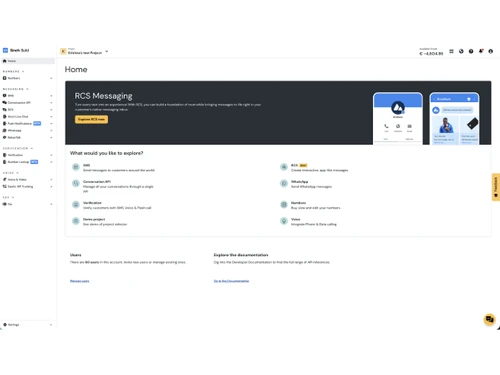500x375 pixels.
Task: Open the Home item in sidebar
Action: (x=28, y=61)
